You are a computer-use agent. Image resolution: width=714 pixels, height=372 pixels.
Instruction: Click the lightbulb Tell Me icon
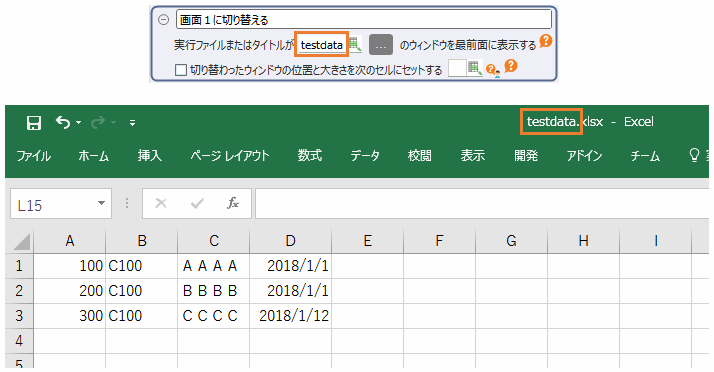click(694, 156)
